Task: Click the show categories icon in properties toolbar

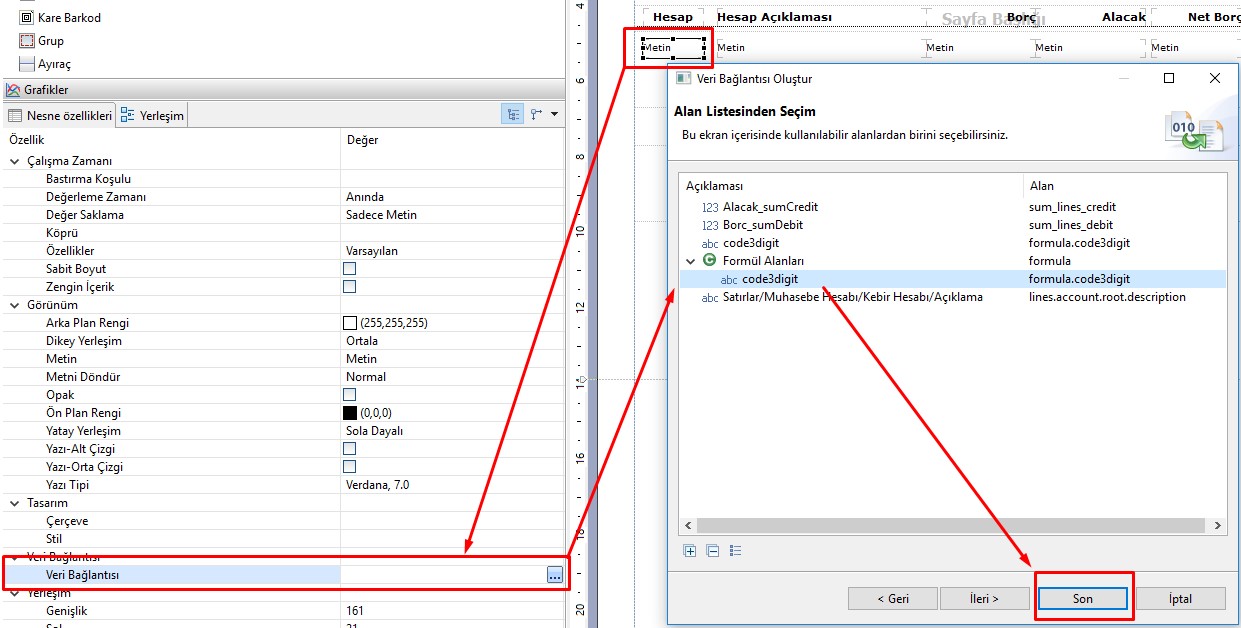Action: (x=513, y=115)
